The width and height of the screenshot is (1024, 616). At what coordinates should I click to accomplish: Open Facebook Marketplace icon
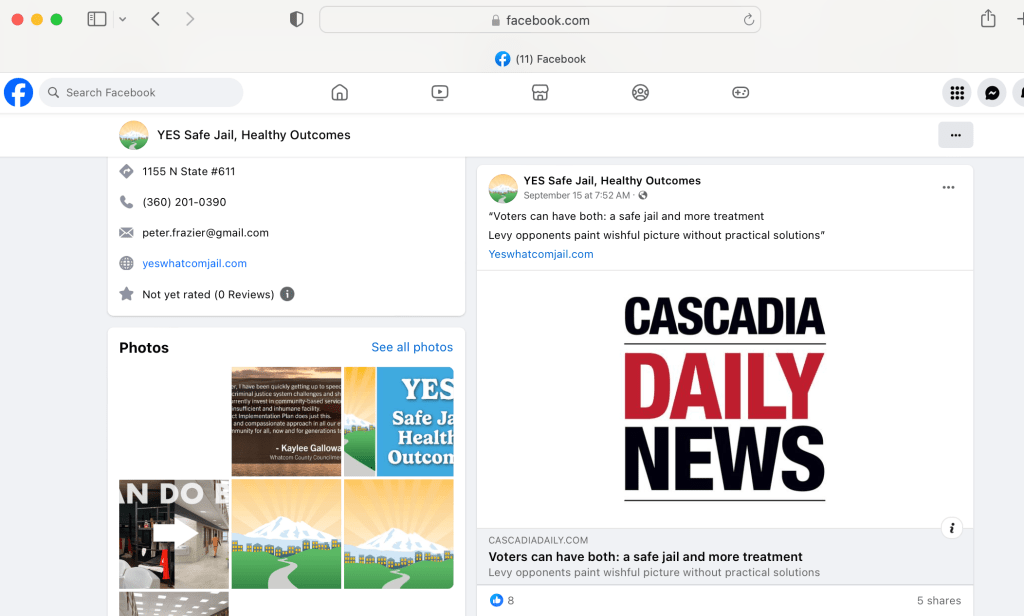540,93
